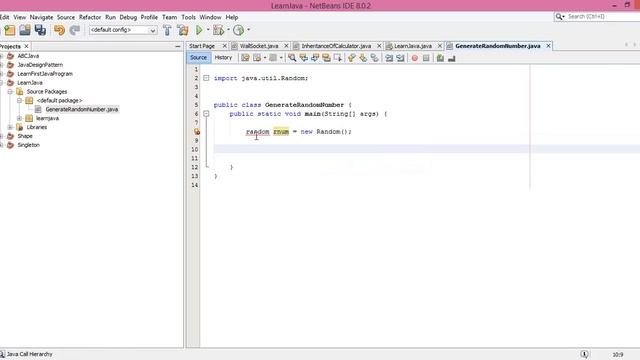Click the notifications icon in status bar
Screen dimensions: 640x360
coord(584,354)
